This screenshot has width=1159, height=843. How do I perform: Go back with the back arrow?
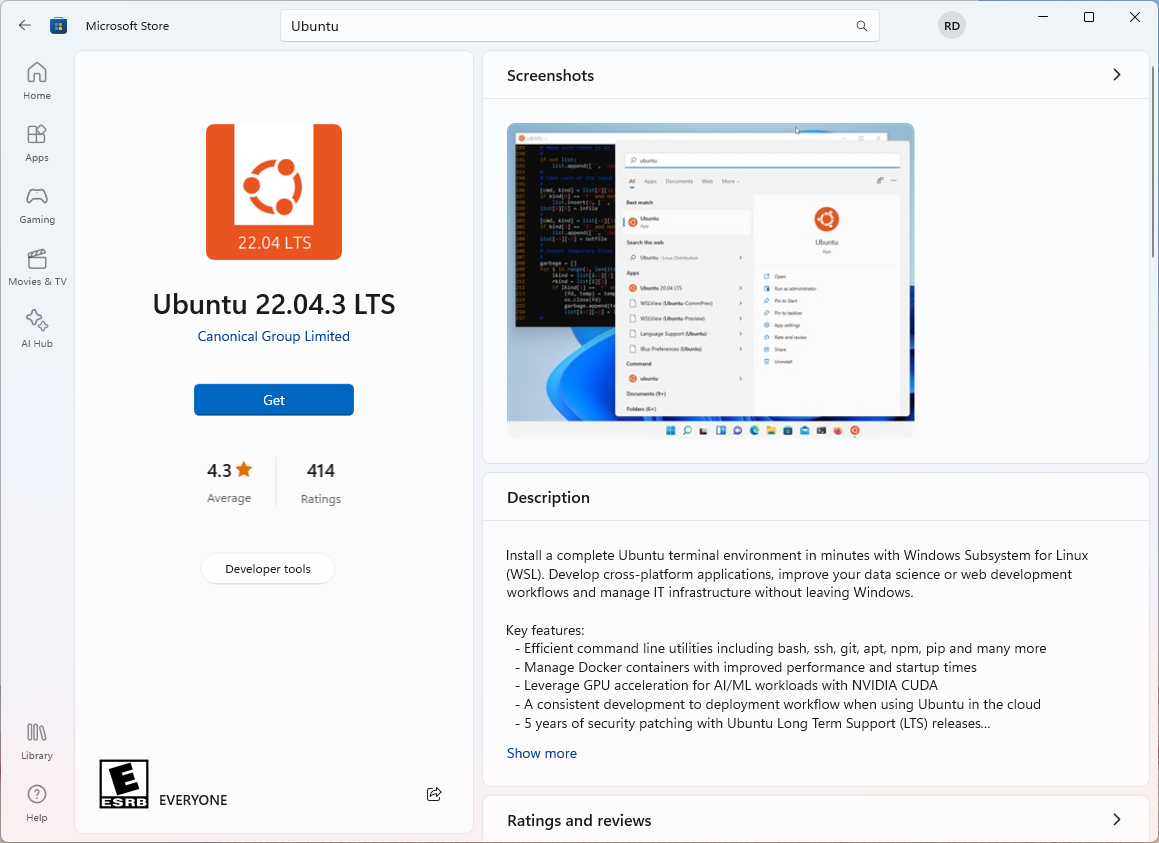[x=24, y=25]
